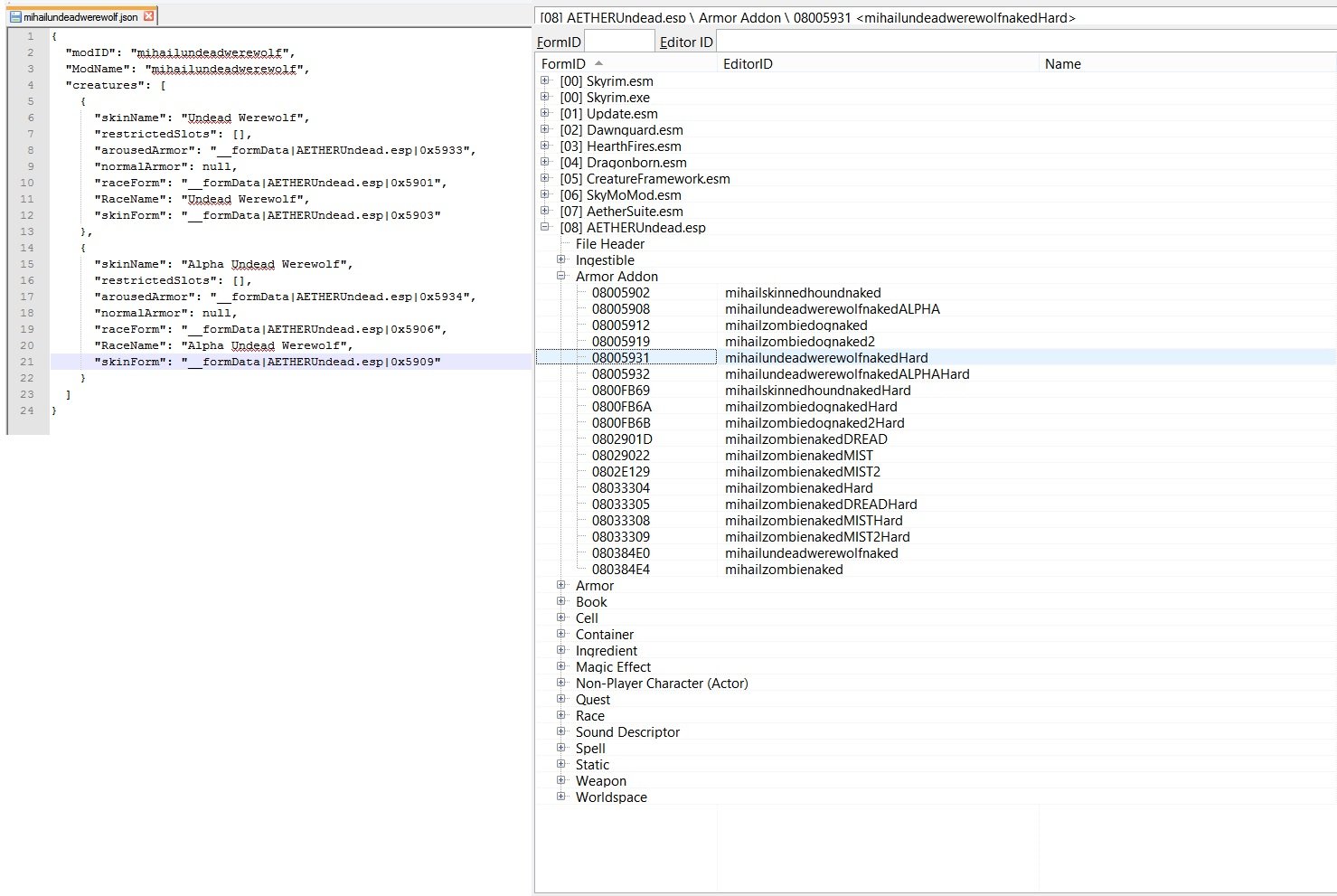Viewport: 1337px width, 896px height.
Task: Expand the Worldspace group
Action: (x=561, y=797)
